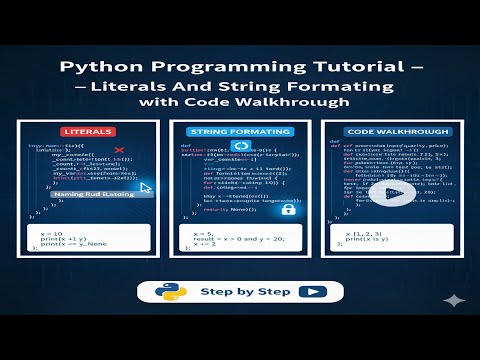The image size is (480, 360).
Task: Click the Python Programming Tutorial title
Action: pos(241,67)
